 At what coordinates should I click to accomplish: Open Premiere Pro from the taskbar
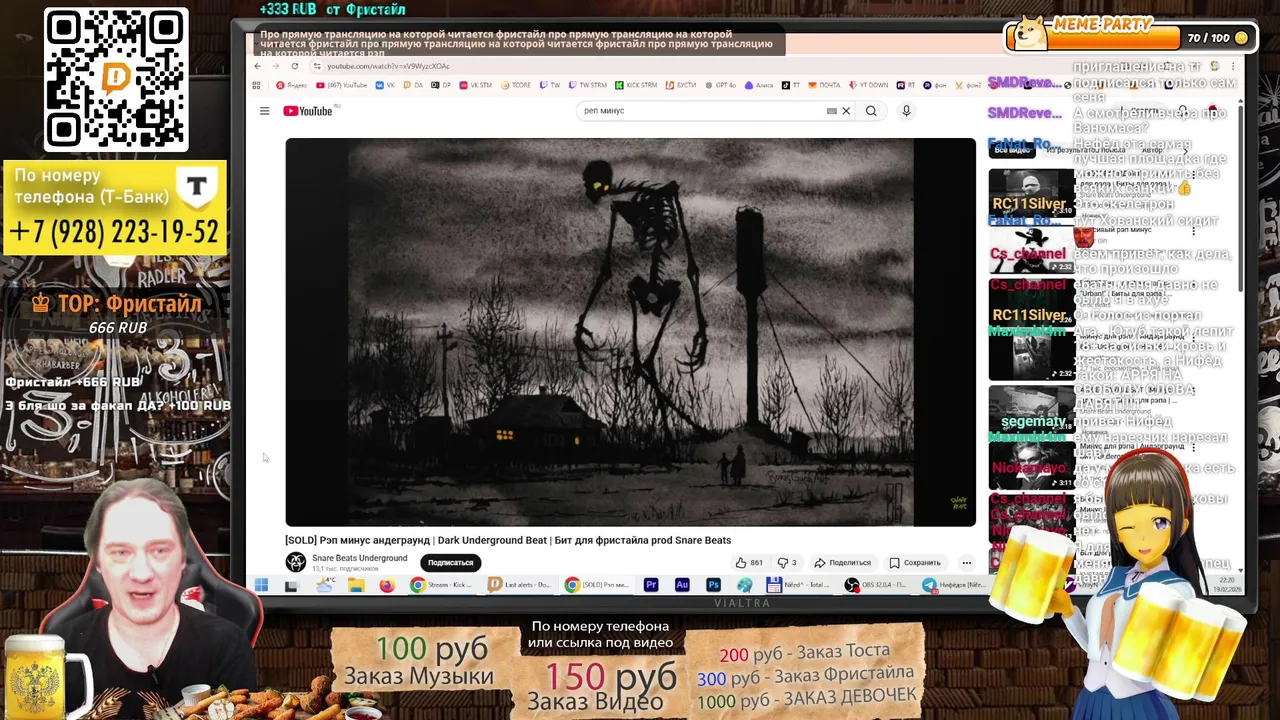pos(651,585)
